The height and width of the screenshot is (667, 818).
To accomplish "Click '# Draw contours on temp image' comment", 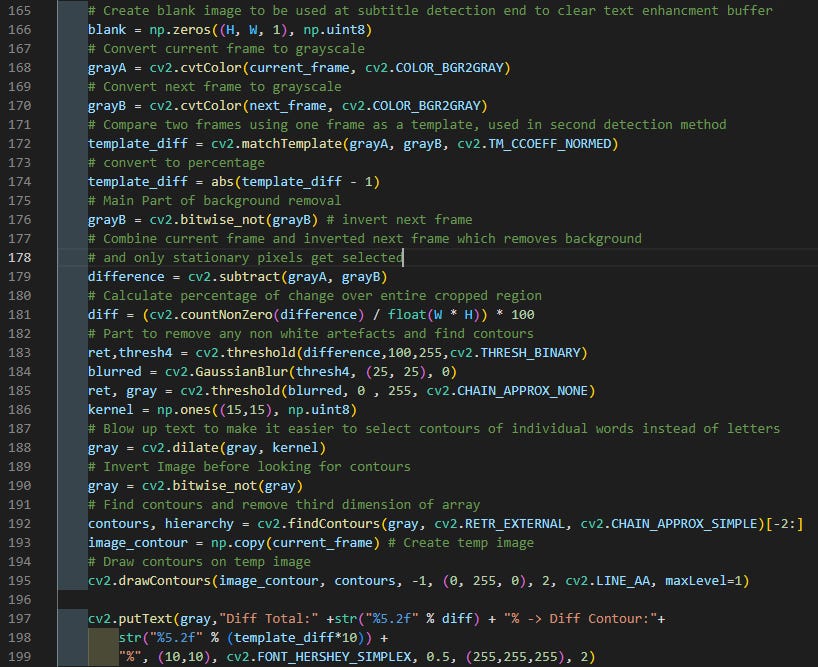I will tap(199, 562).
